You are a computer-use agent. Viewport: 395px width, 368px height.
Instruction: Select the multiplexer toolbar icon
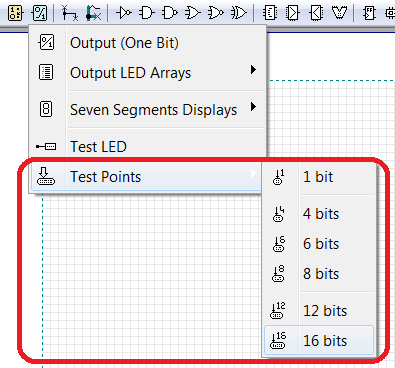tap(293, 13)
